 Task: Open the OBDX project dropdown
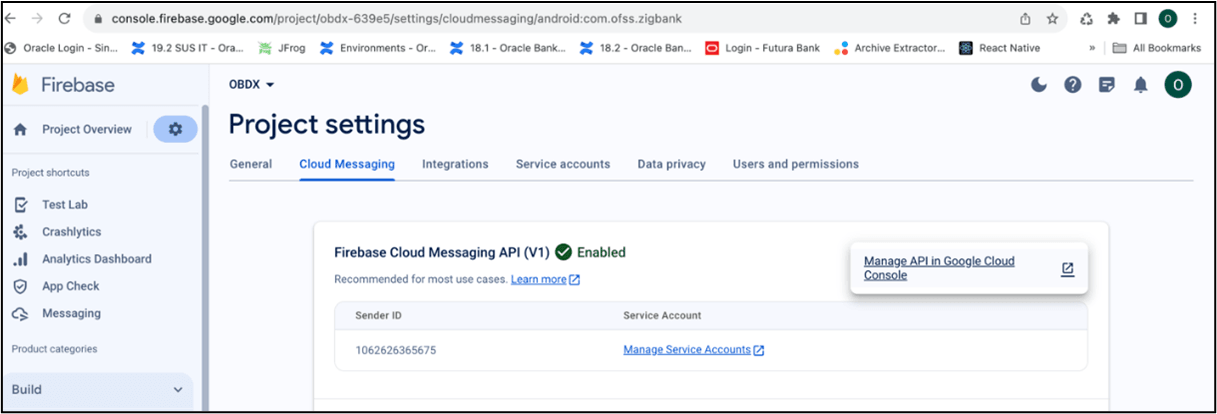pyautogui.click(x=252, y=85)
